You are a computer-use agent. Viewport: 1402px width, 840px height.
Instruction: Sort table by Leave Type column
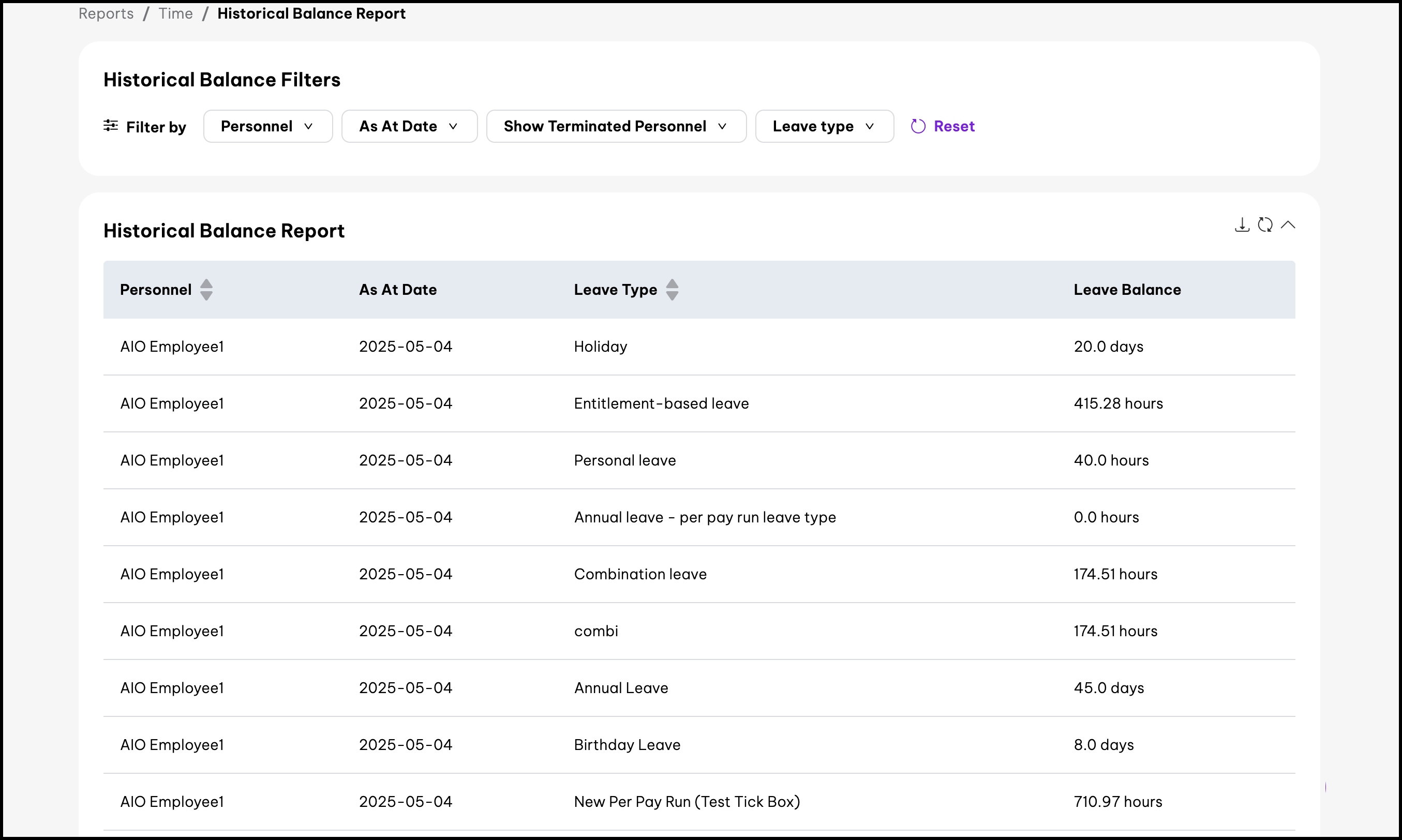(672, 290)
